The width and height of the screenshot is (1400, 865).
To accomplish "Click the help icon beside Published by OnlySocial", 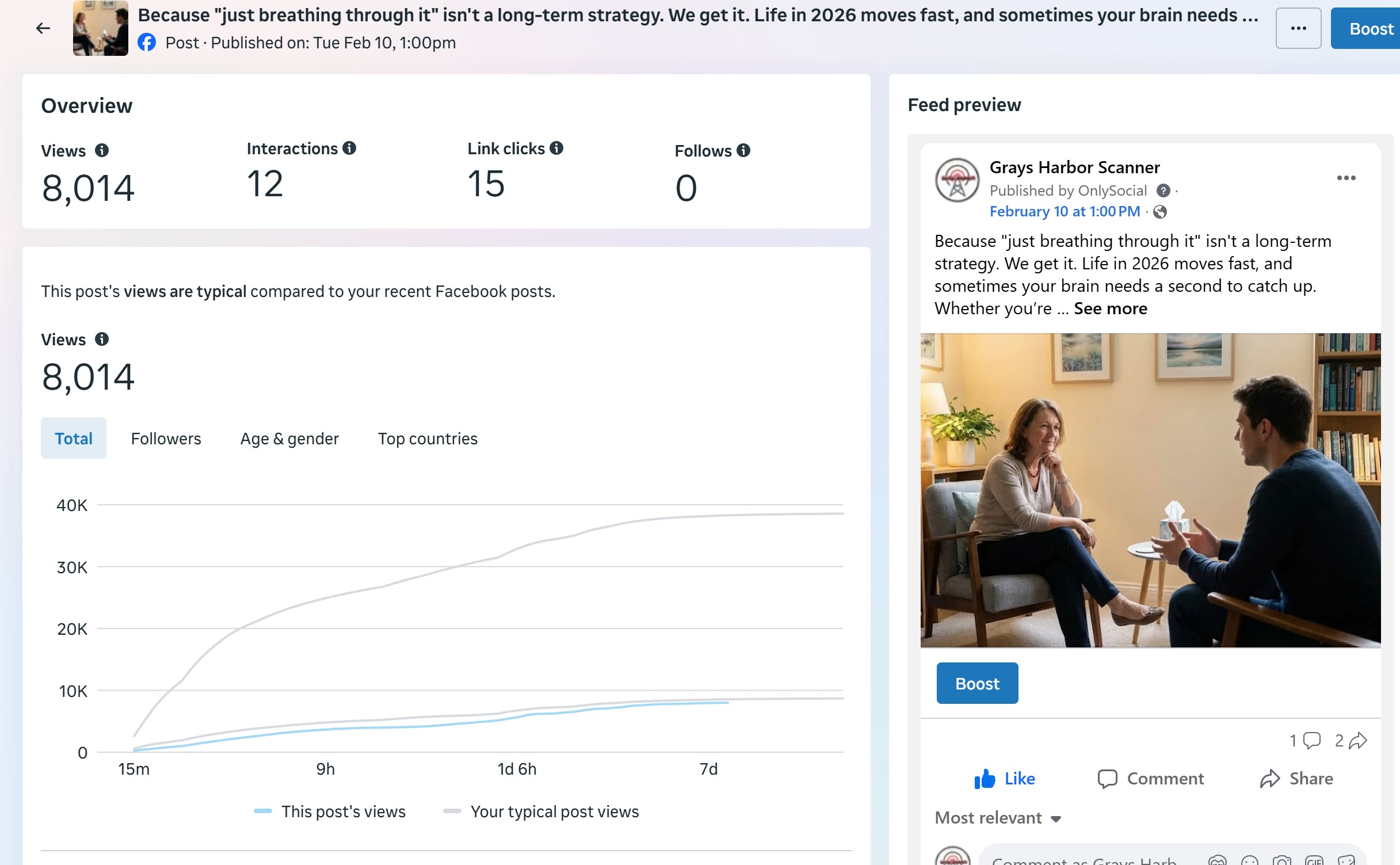I will (1163, 190).
